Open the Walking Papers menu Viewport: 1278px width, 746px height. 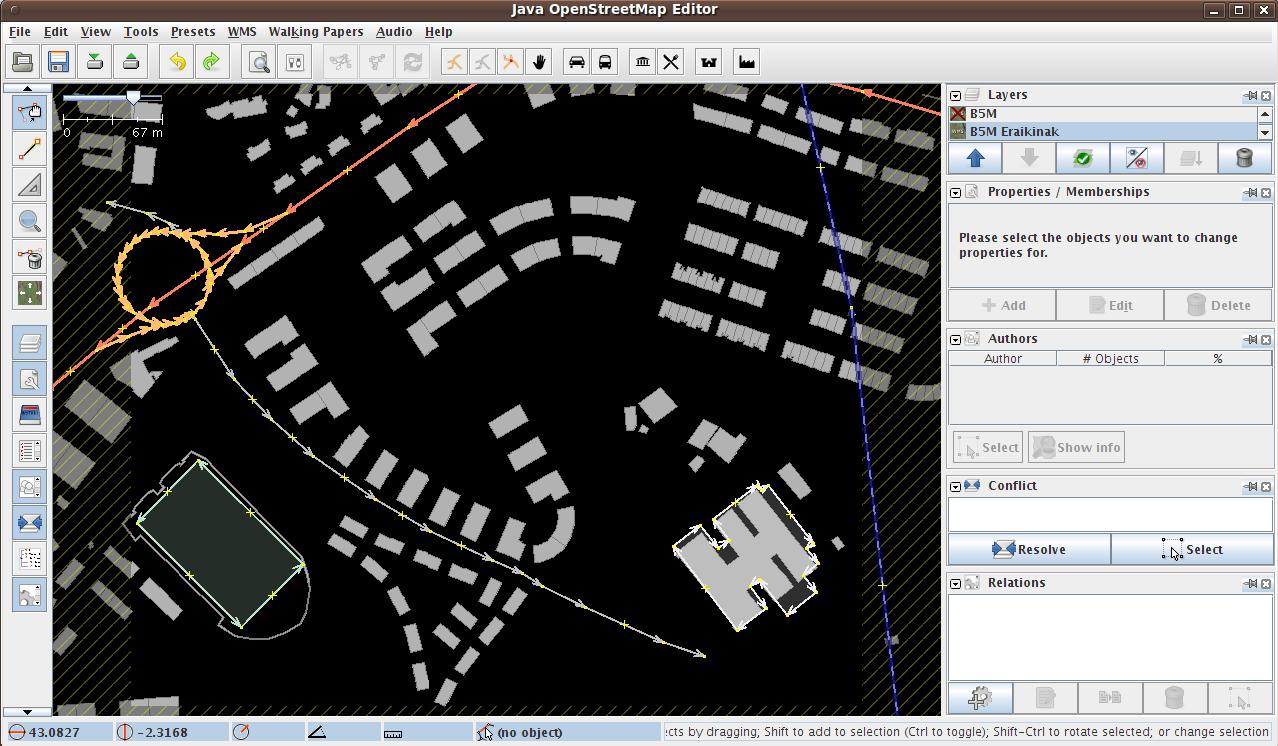click(315, 32)
